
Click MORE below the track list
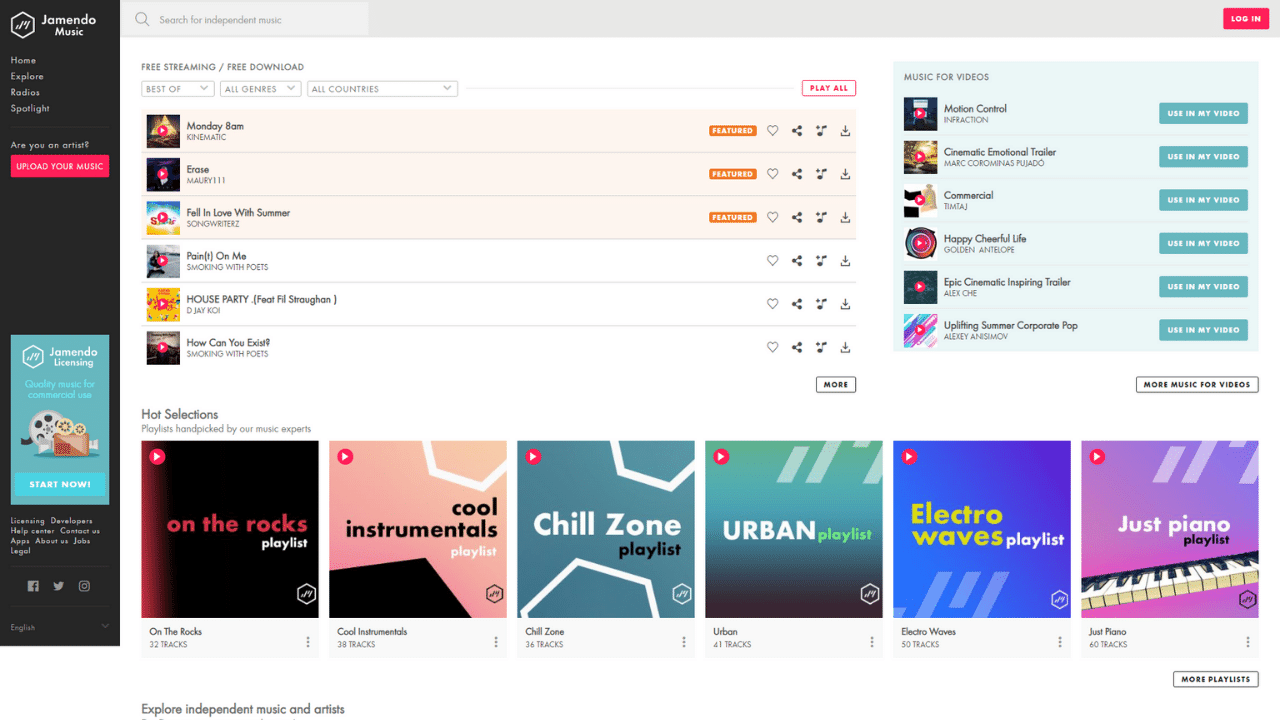tap(836, 384)
